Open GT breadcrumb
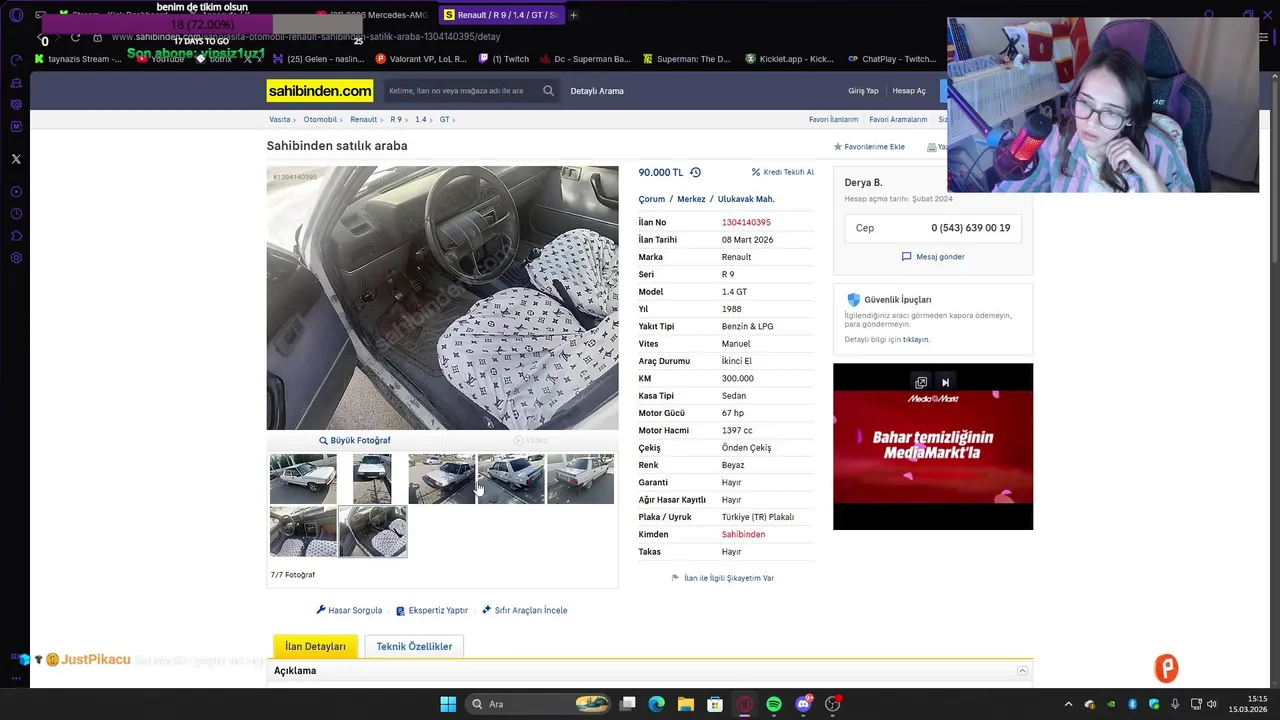Screen dimensions: 1280x720 tap(444, 119)
